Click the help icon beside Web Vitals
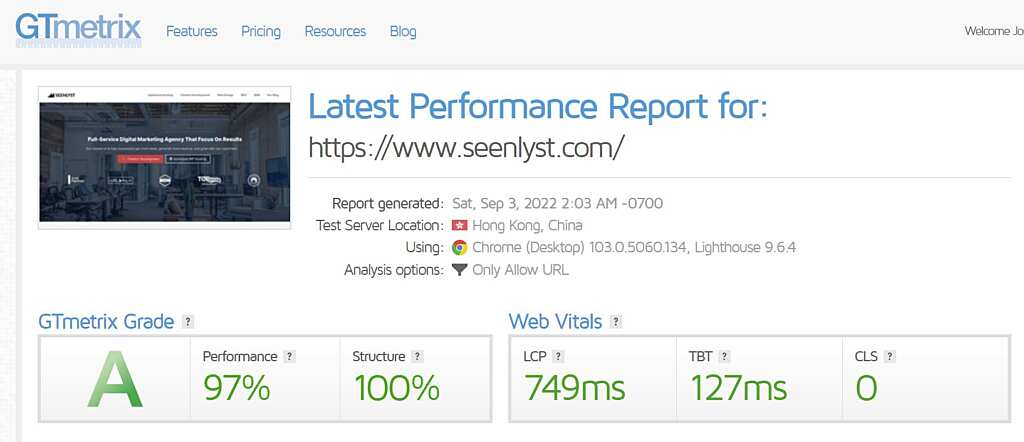The width and height of the screenshot is (1024, 442). tap(616, 322)
